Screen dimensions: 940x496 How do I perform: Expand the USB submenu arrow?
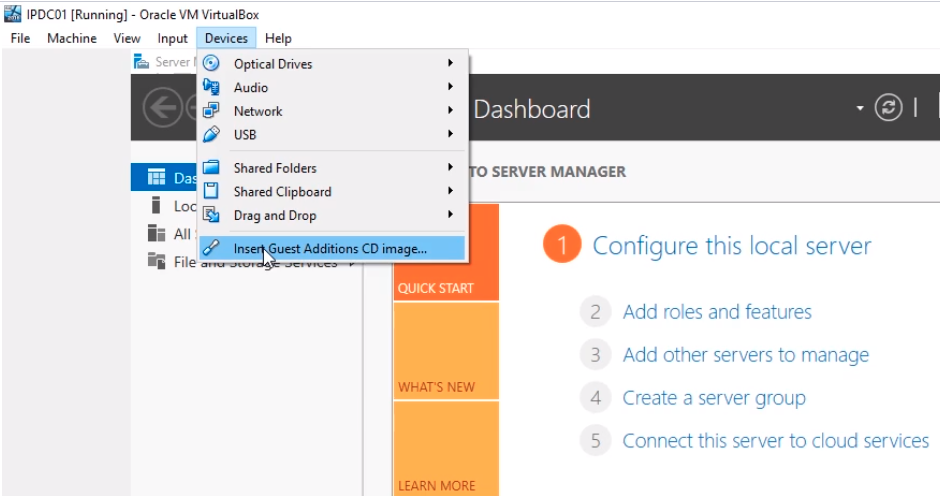[x=450, y=134]
